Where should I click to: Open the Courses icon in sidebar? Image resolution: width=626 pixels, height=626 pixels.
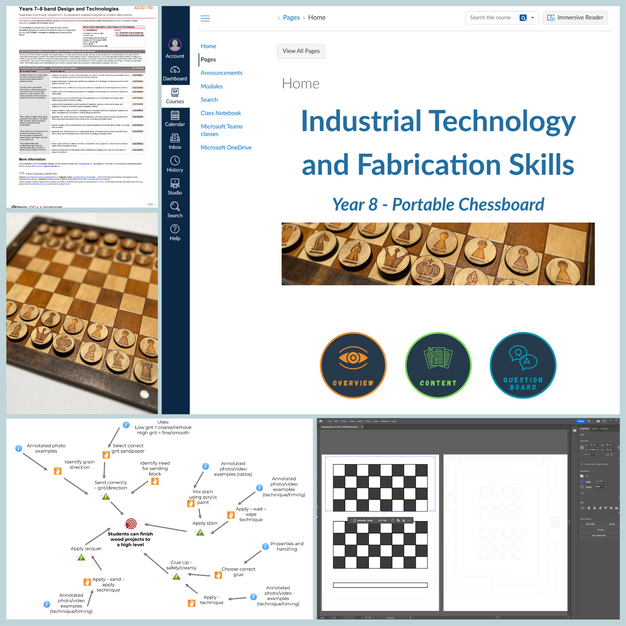pos(175,94)
